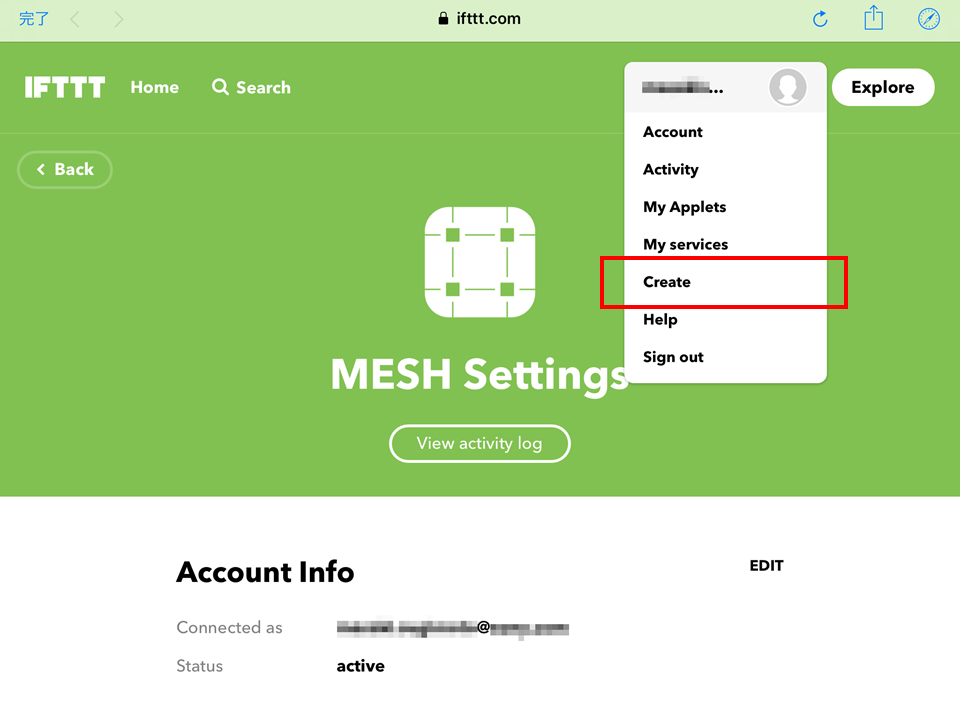
Task: Click the search magnifier icon
Action: [220, 87]
